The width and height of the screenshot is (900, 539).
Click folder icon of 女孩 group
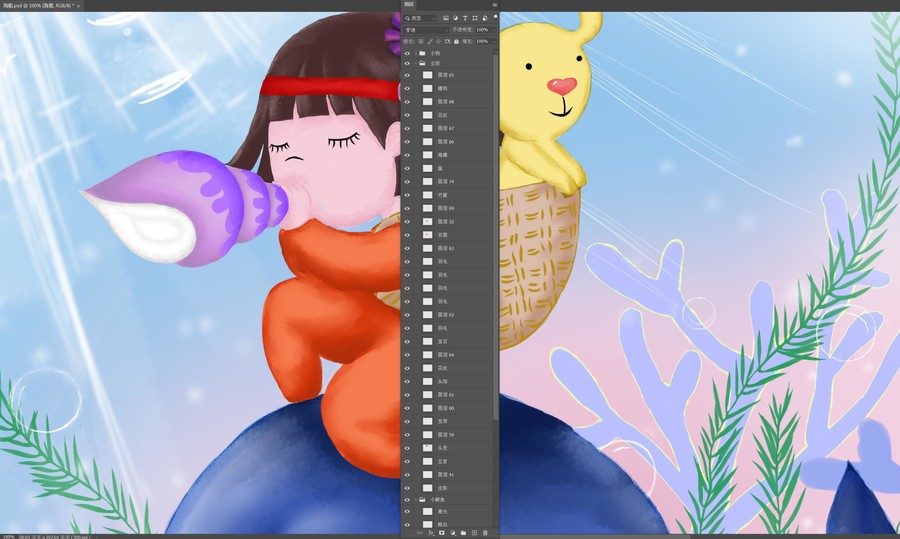[x=422, y=63]
